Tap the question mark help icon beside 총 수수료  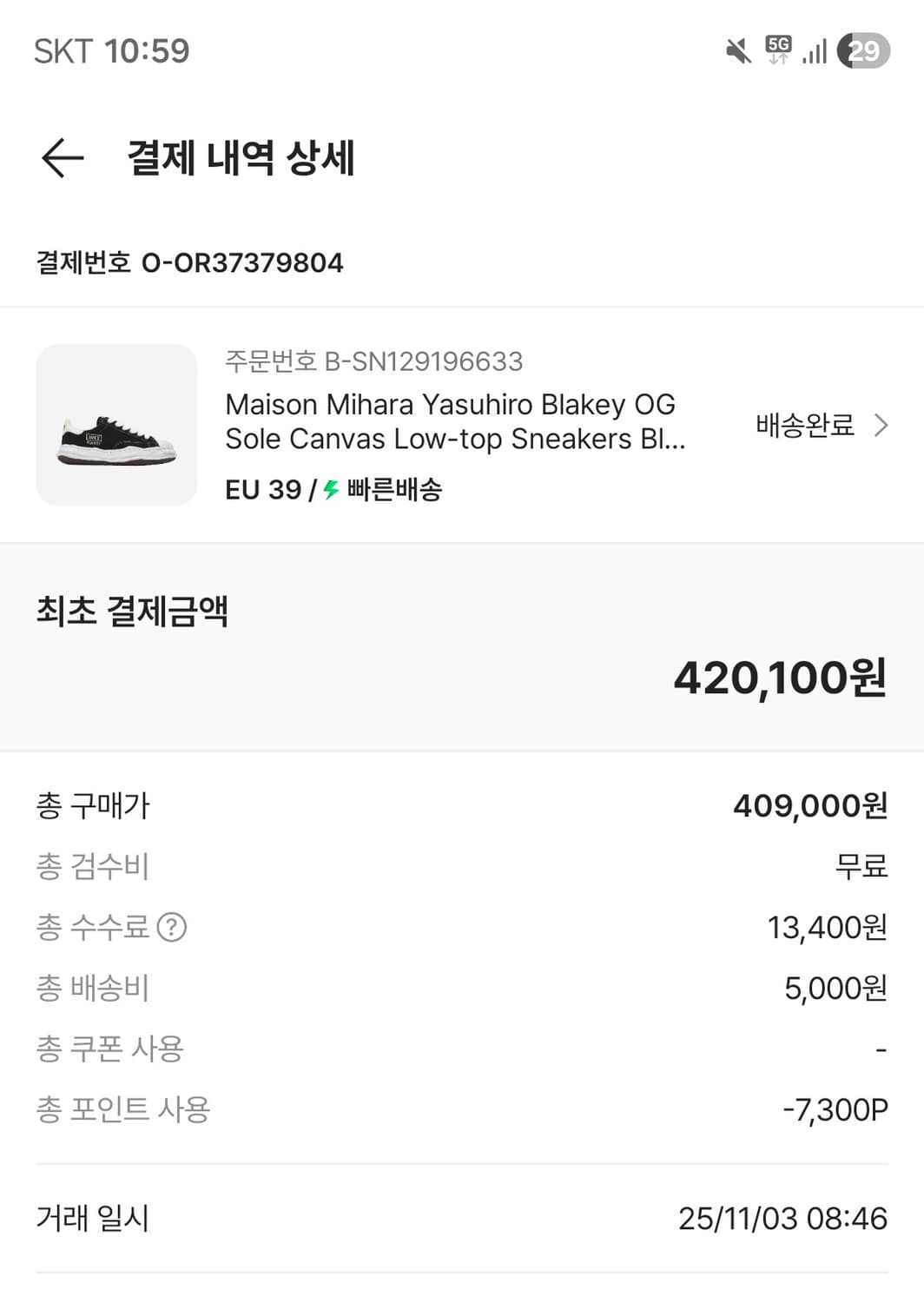click(x=172, y=927)
